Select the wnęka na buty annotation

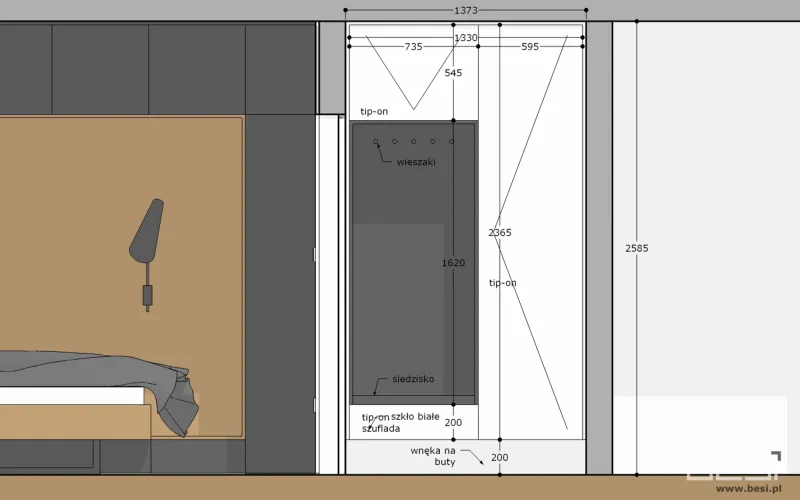click(x=433, y=456)
